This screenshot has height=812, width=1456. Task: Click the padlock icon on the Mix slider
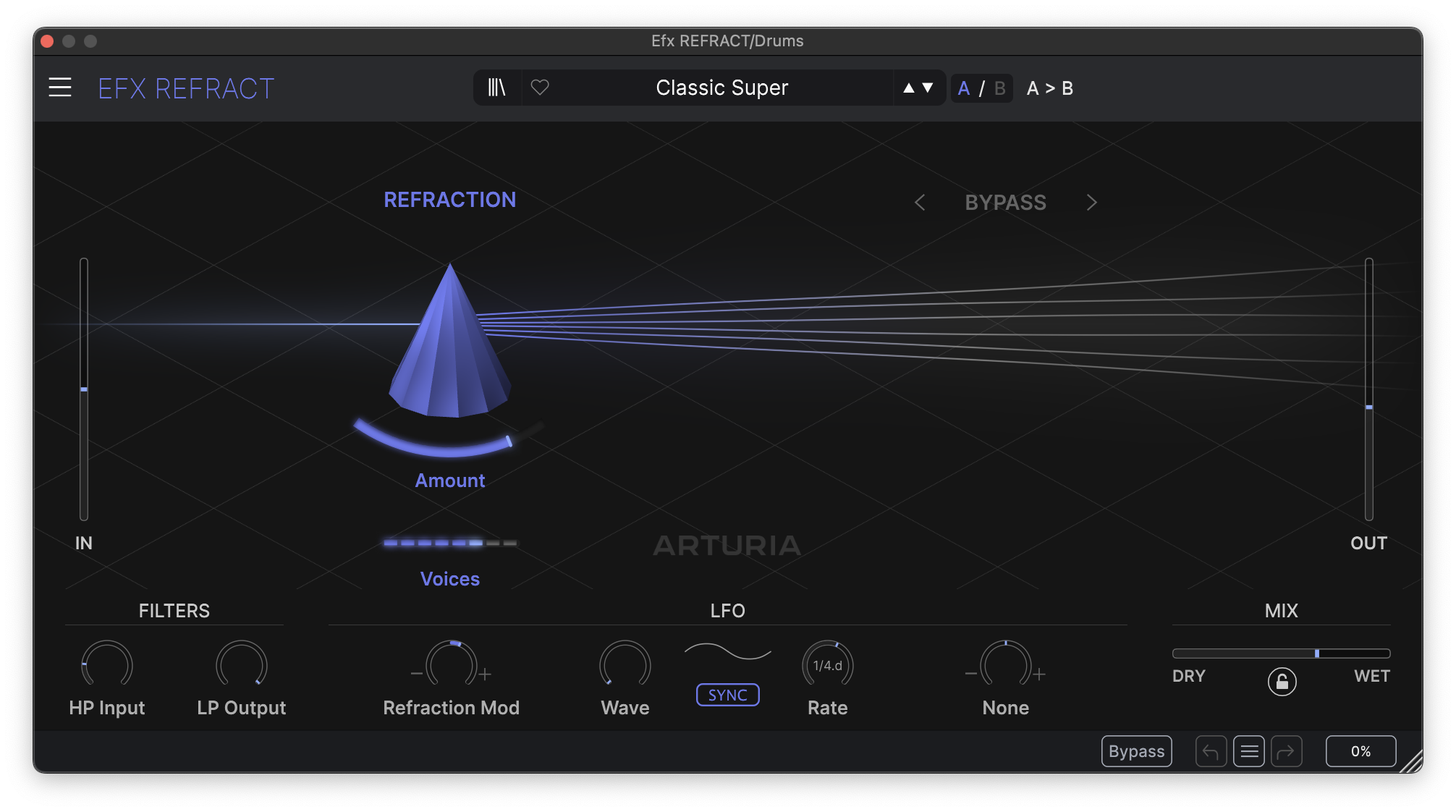point(1281,681)
